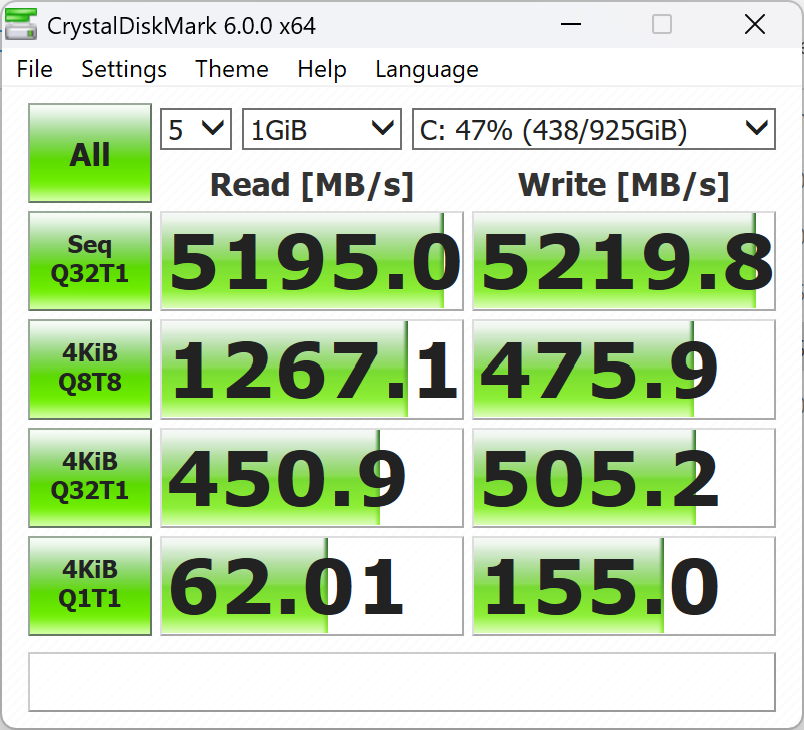
Task: Open the Language menu
Action: (x=427, y=69)
